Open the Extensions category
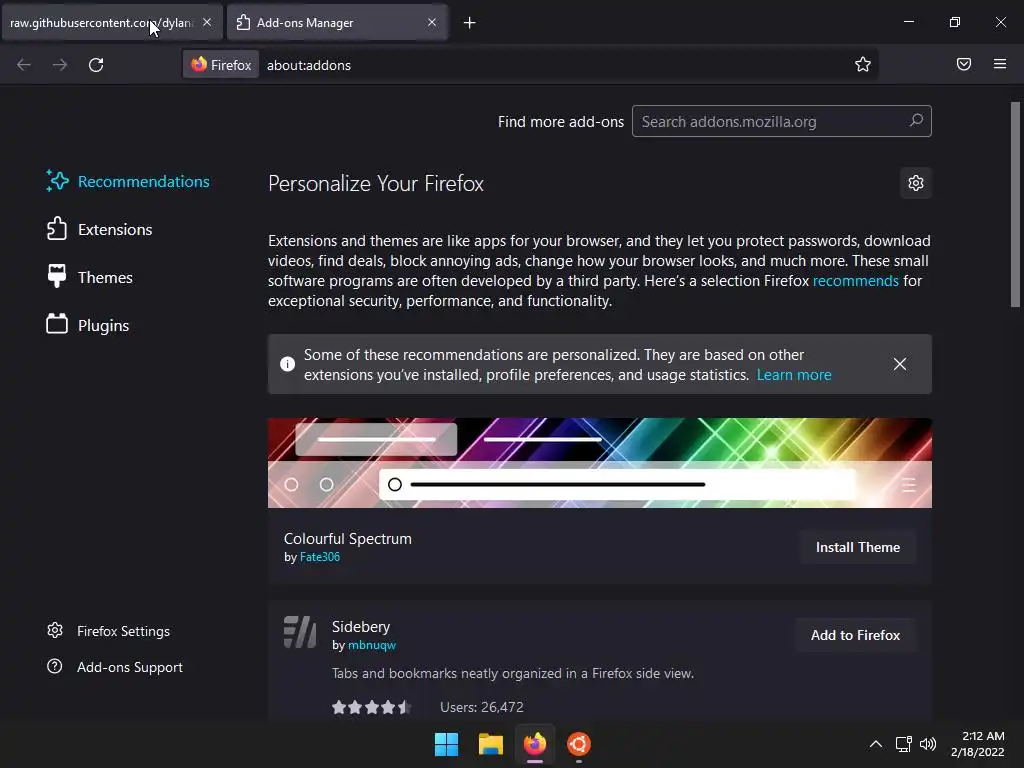This screenshot has height=768, width=1024. (99, 229)
